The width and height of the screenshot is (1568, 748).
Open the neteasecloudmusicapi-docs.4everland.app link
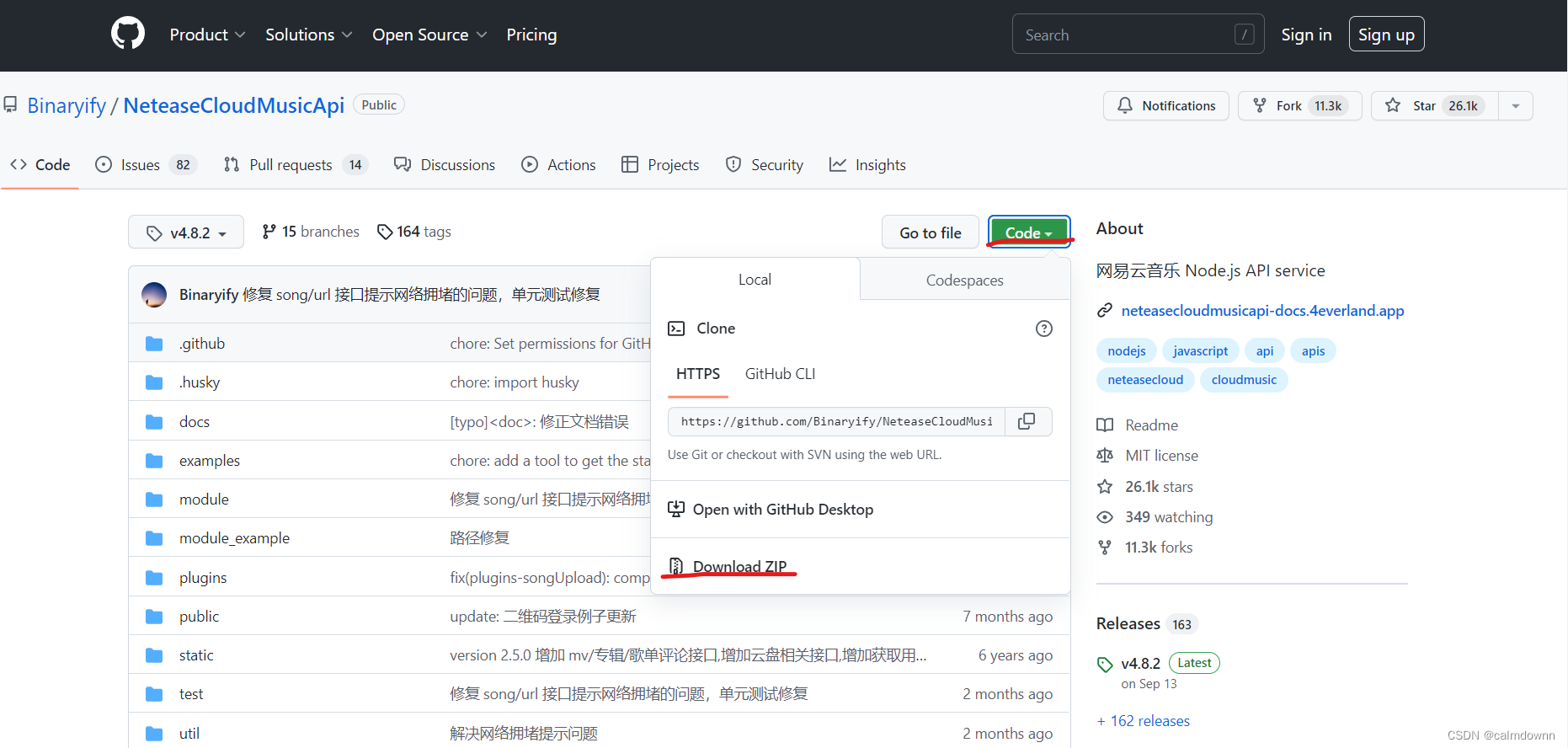pos(1263,311)
